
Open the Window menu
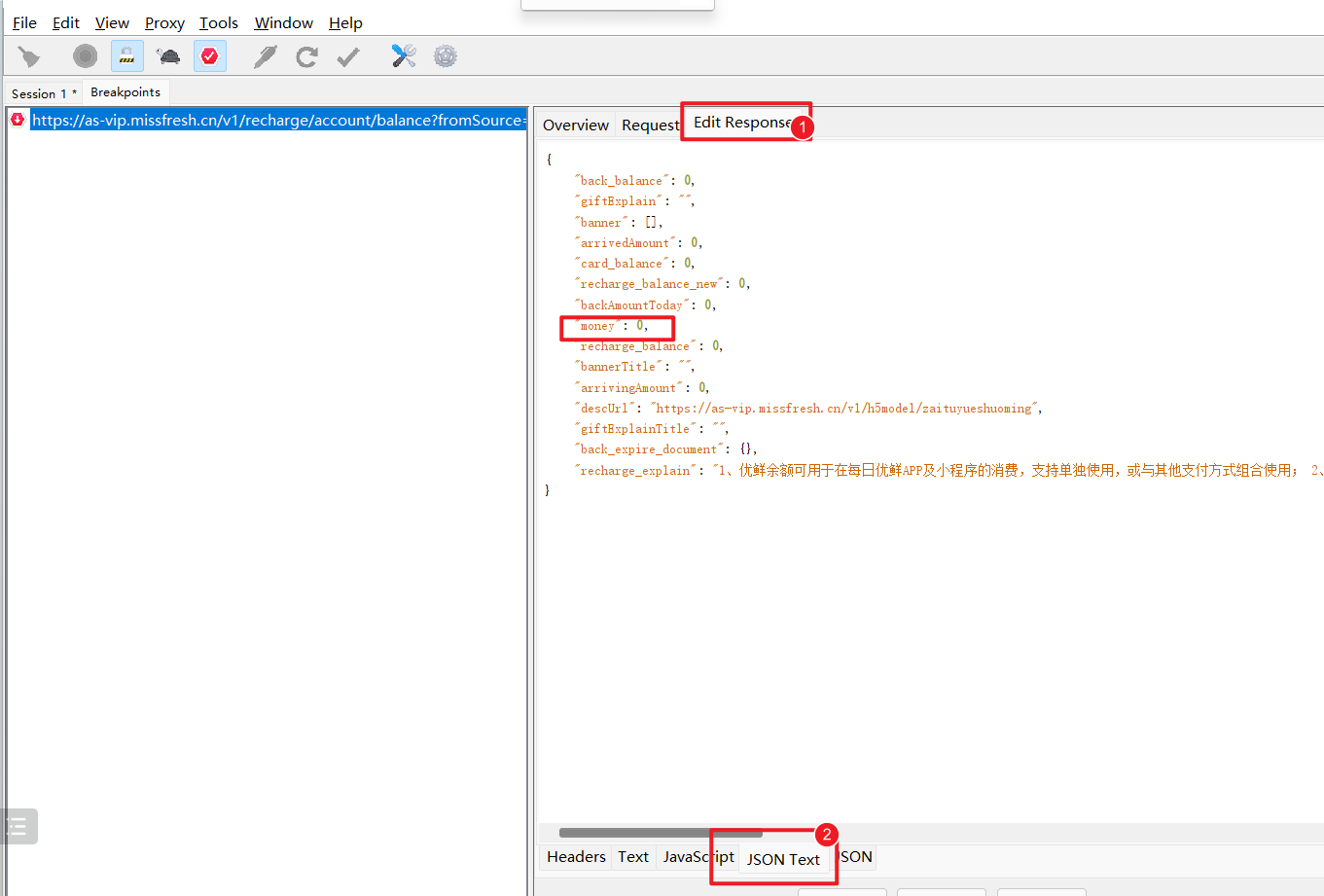pos(283,22)
